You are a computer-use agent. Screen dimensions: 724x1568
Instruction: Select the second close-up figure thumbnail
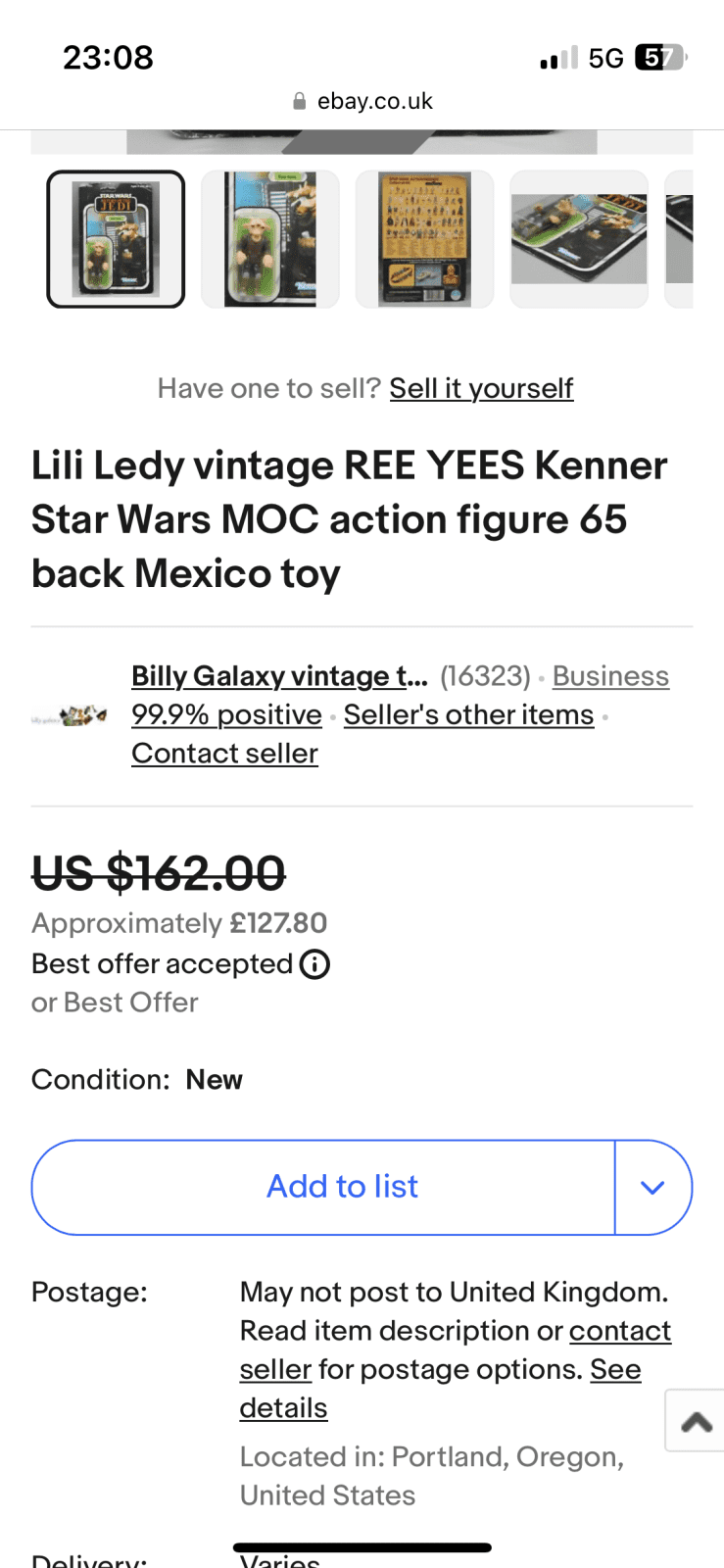tap(270, 239)
